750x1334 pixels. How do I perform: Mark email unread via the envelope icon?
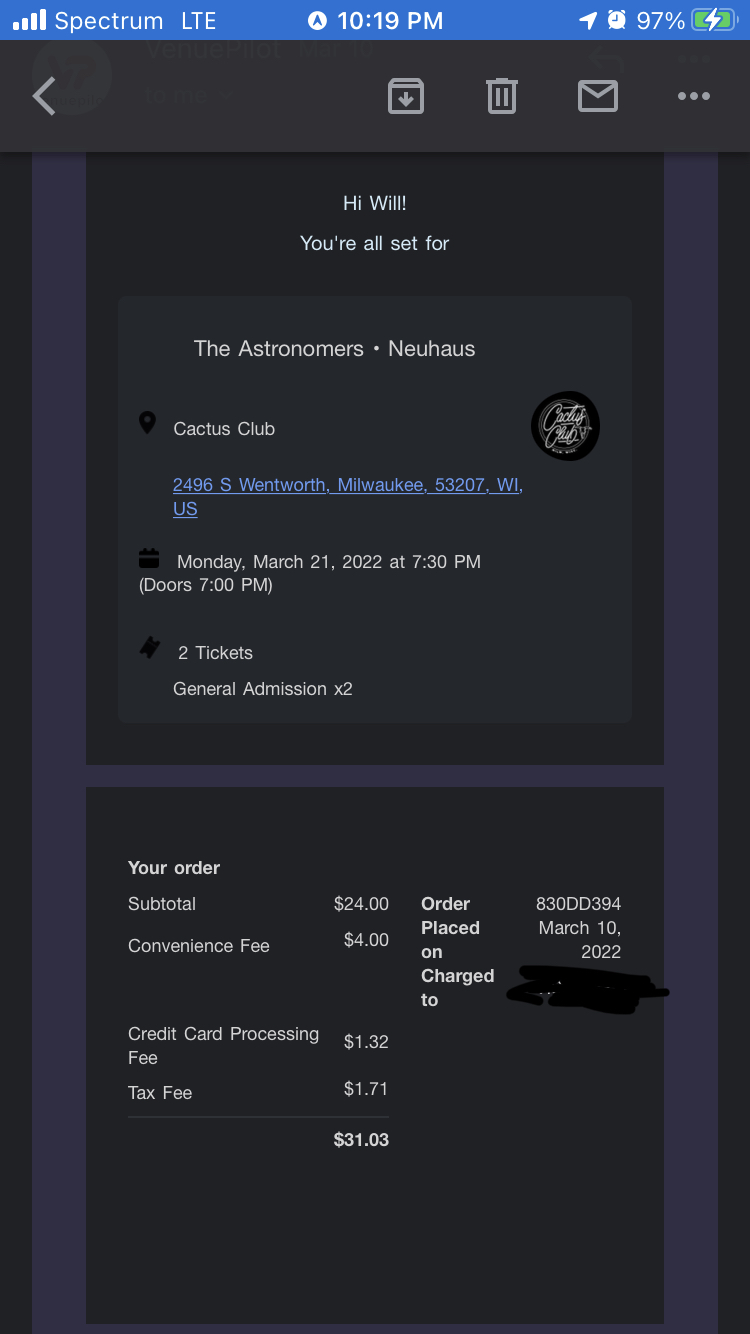[597, 96]
